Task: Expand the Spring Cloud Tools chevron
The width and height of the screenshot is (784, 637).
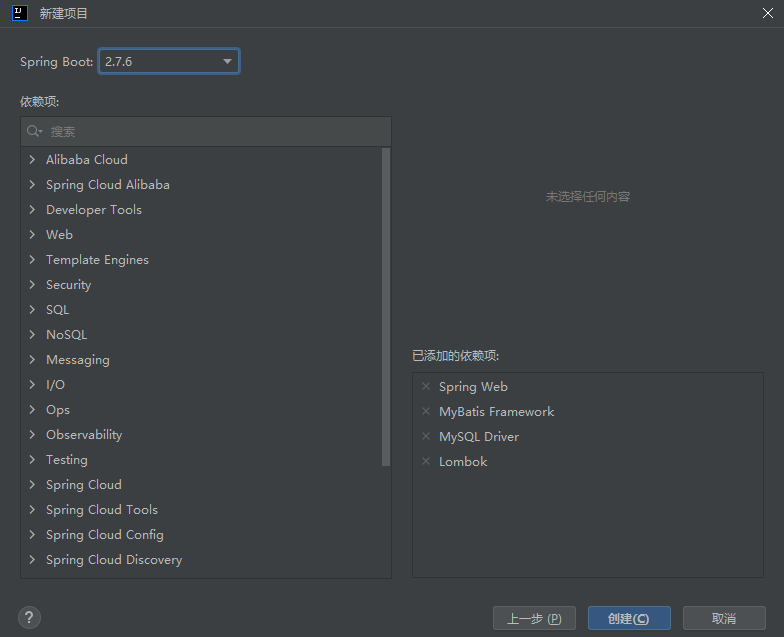Action: click(32, 510)
